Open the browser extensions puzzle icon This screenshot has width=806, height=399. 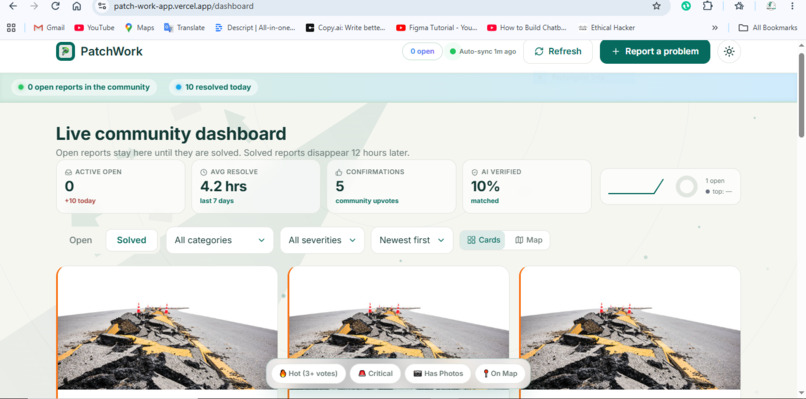point(708,6)
